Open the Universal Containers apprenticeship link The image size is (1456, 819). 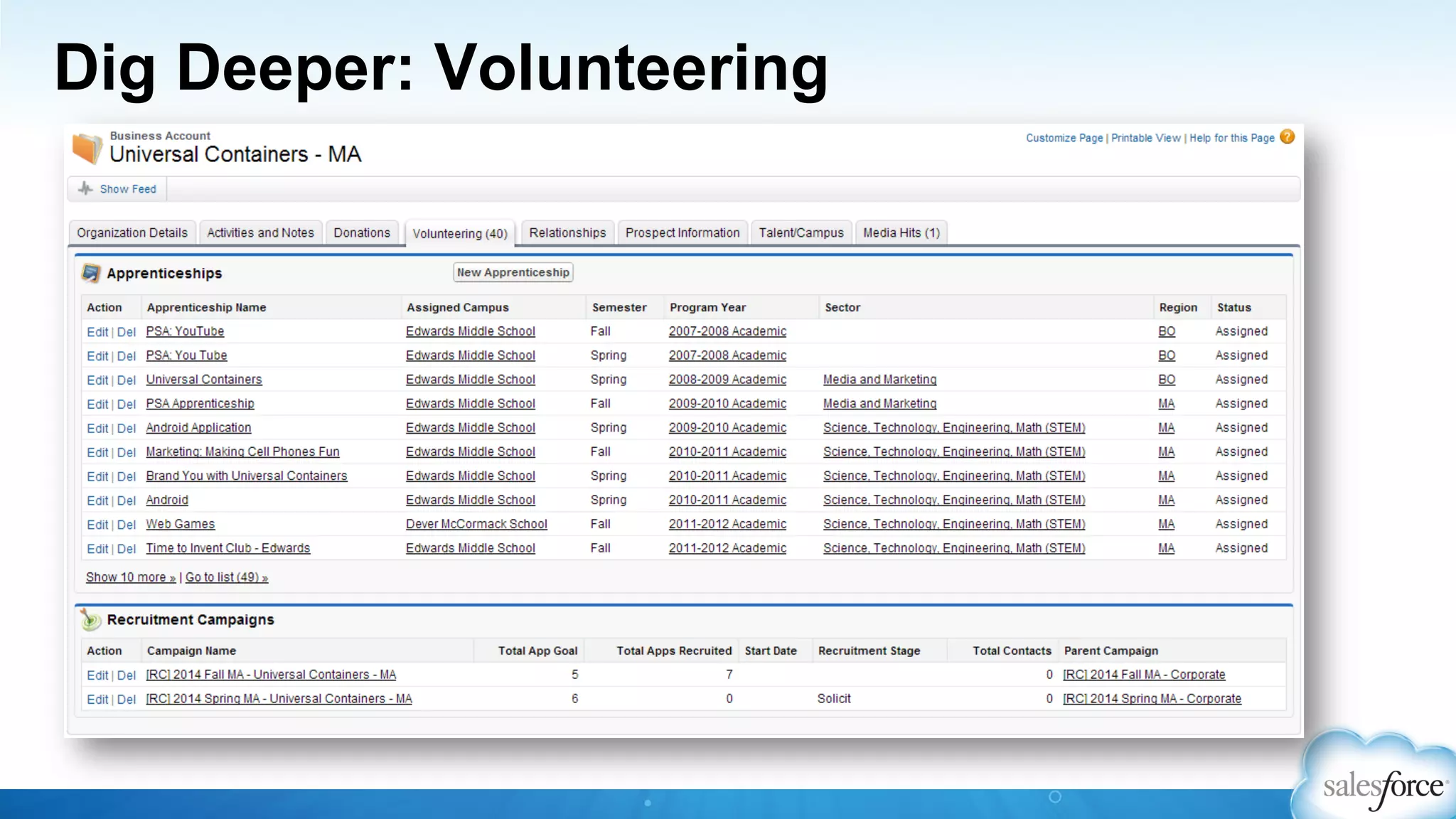[x=204, y=380]
